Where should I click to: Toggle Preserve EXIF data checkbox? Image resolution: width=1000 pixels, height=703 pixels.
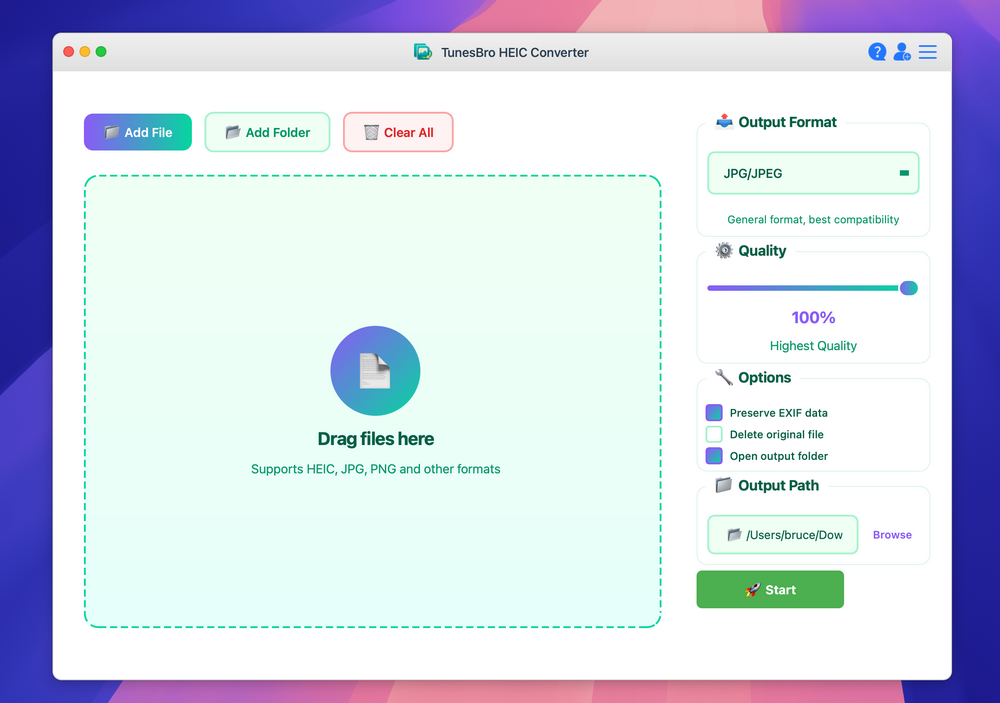714,412
